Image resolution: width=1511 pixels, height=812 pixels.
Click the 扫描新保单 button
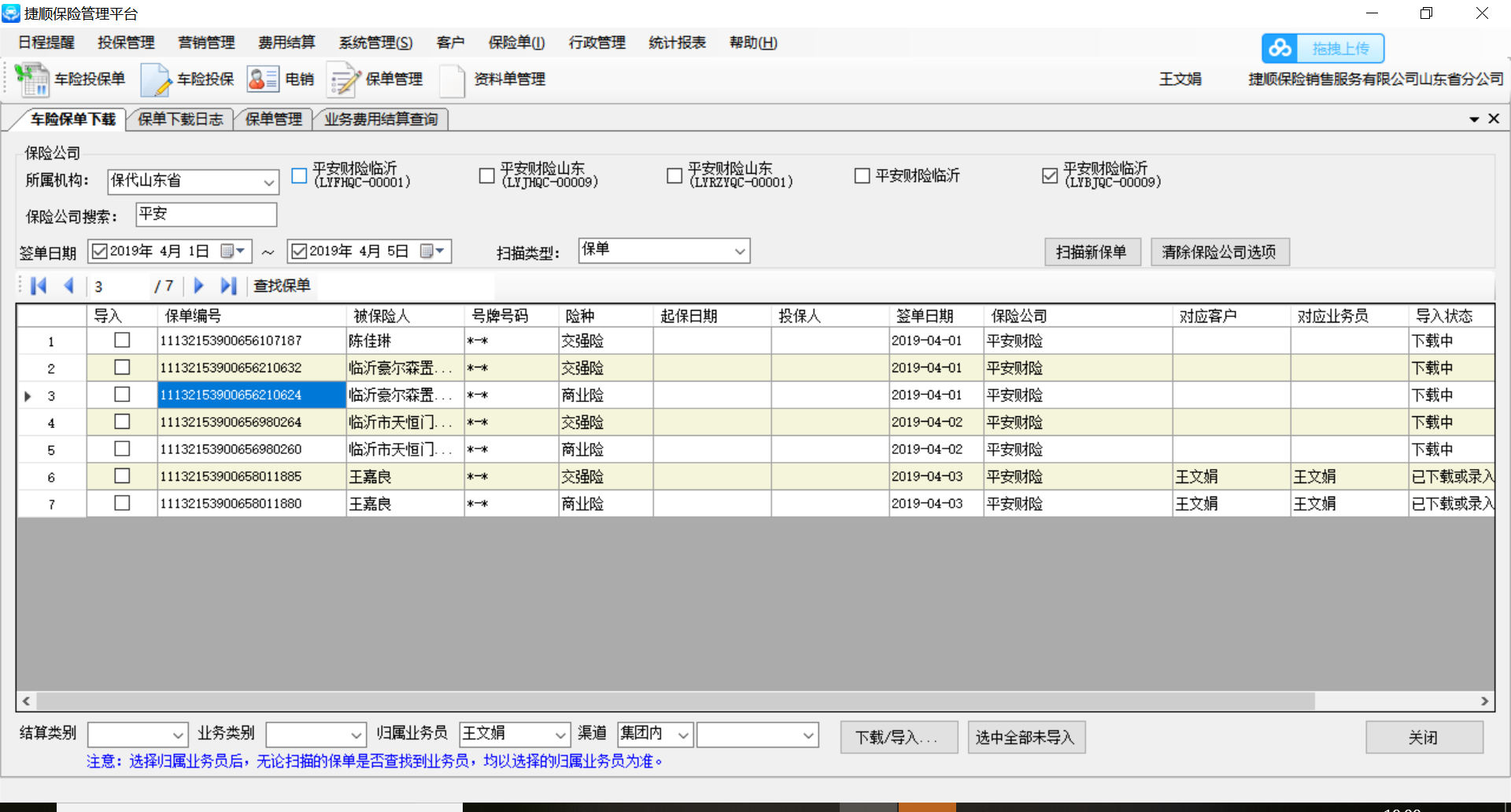tap(1092, 253)
